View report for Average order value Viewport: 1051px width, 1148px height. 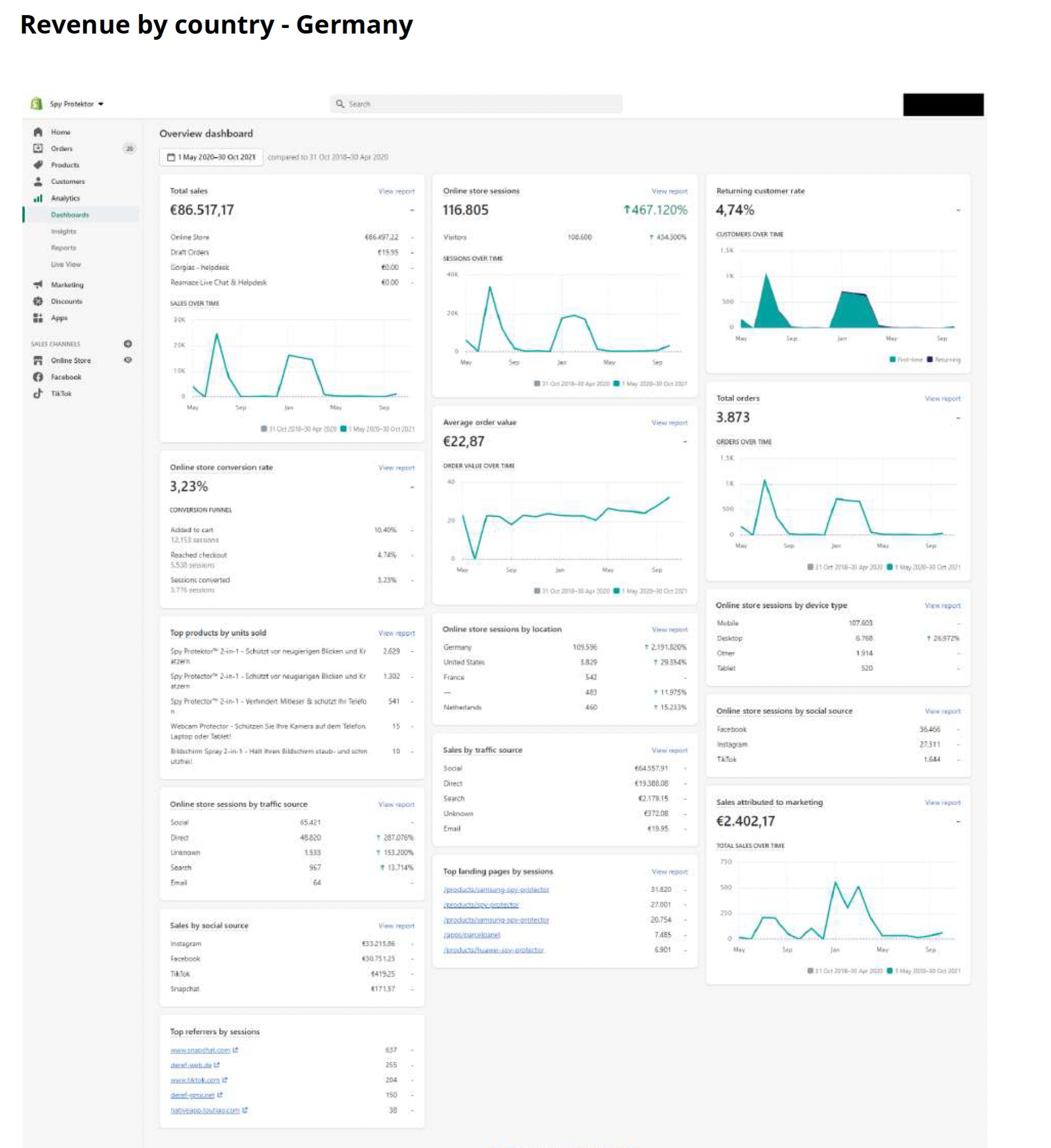tap(670, 423)
